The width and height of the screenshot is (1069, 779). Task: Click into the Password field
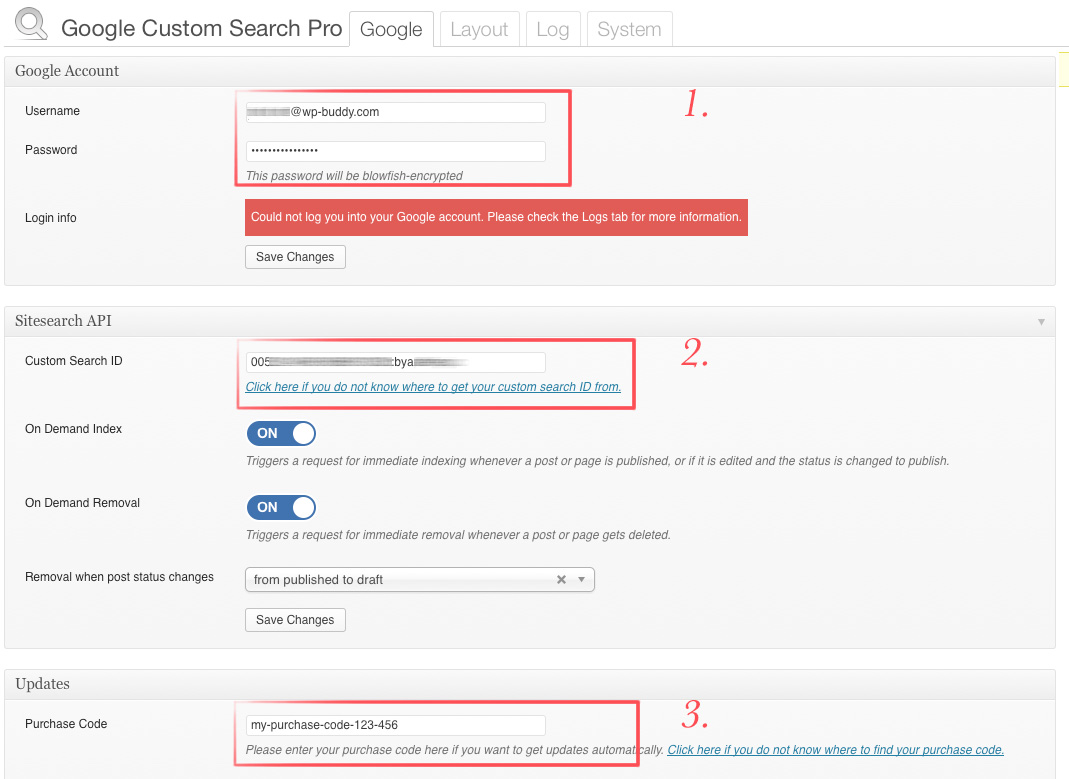point(395,151)
